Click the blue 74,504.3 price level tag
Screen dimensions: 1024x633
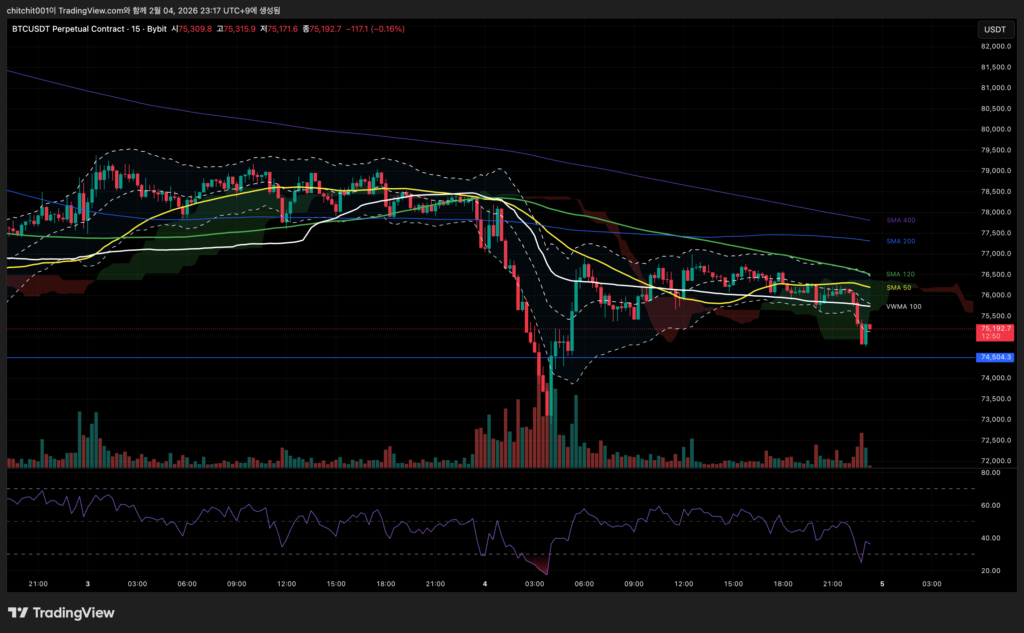pyautogui.click(x=996, y=357)
